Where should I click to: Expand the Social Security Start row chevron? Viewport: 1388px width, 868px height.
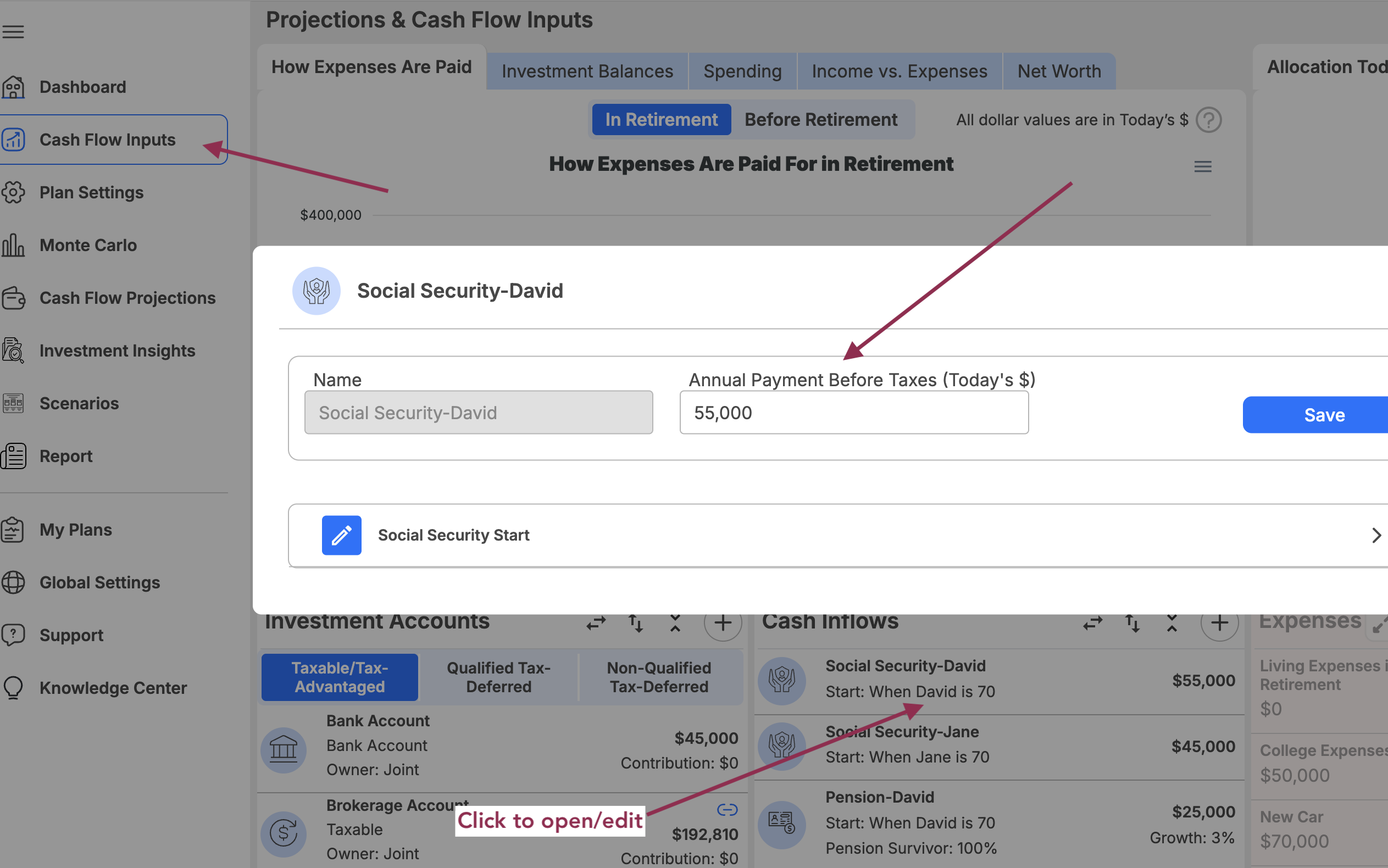[x=1376, y=535]
